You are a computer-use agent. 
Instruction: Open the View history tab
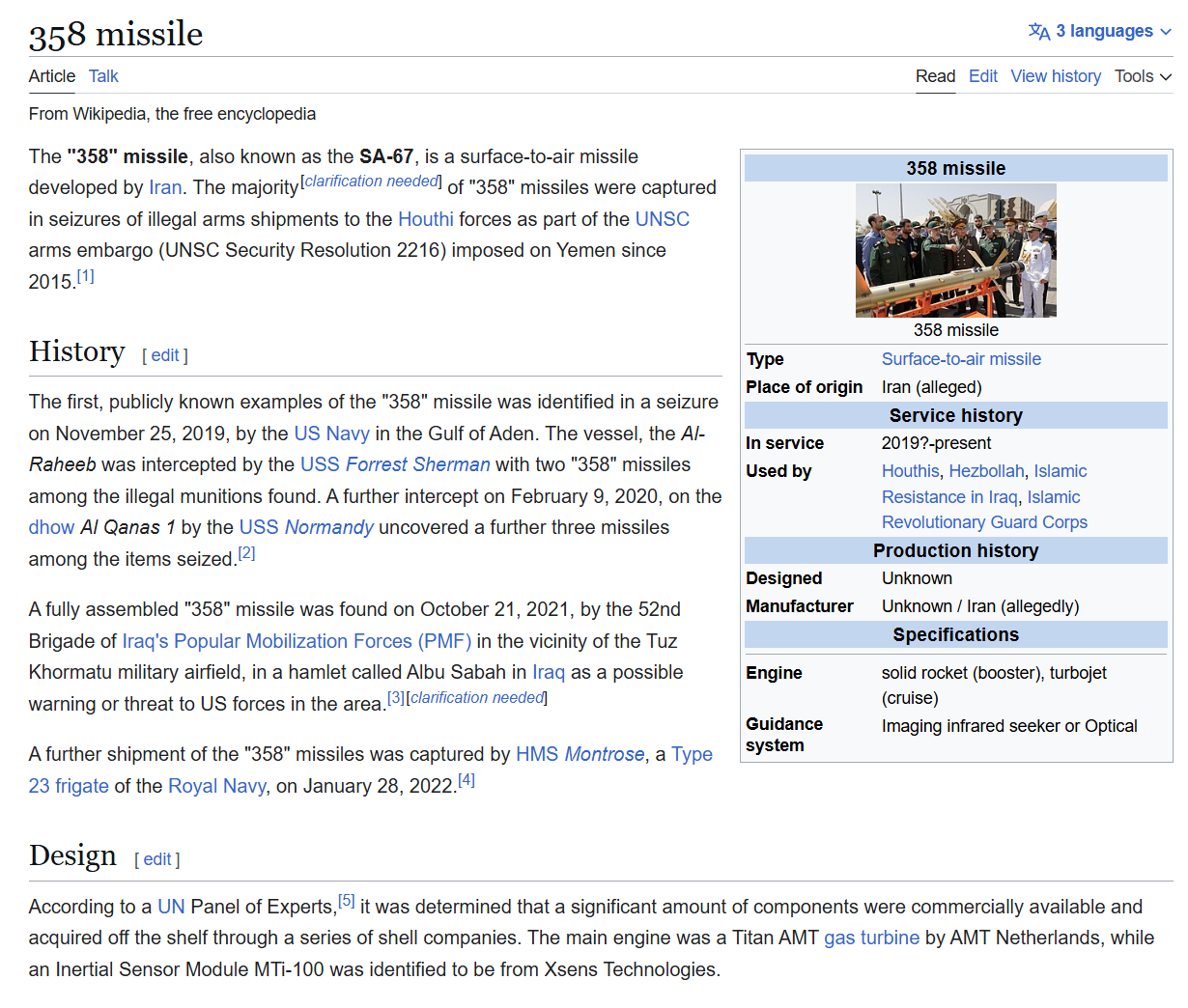1056,76
